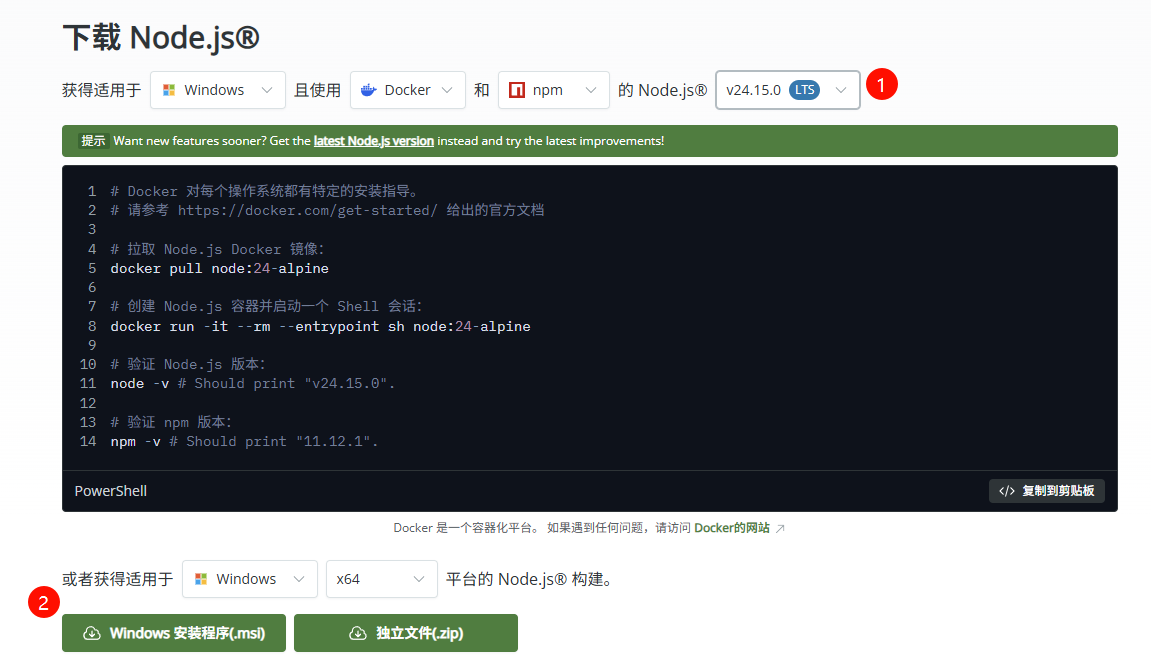Open the bottom Windows platform dropdown
This screenshot has height=668, width=1151.
[x=250, y=579]
